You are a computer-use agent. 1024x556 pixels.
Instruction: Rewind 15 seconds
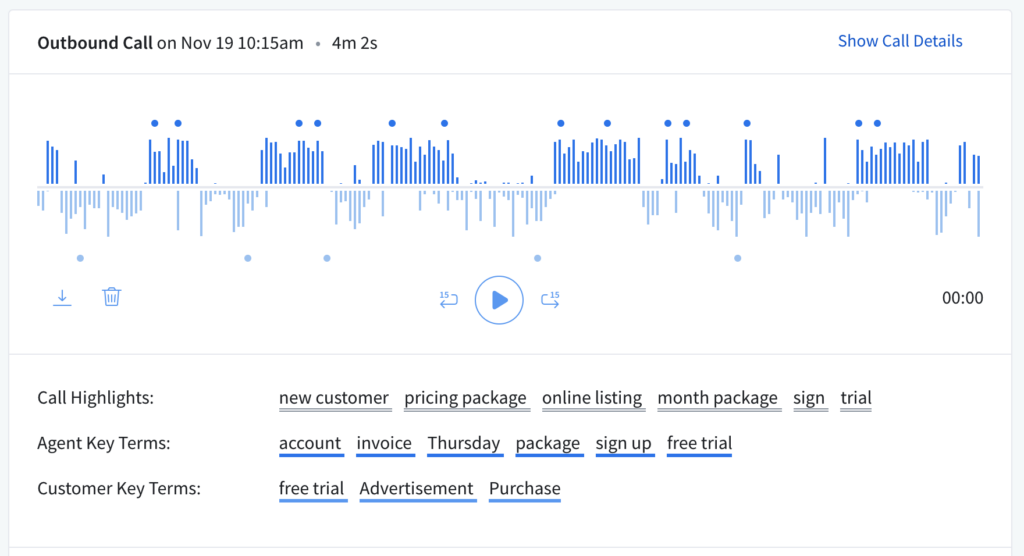pos(448,298)
